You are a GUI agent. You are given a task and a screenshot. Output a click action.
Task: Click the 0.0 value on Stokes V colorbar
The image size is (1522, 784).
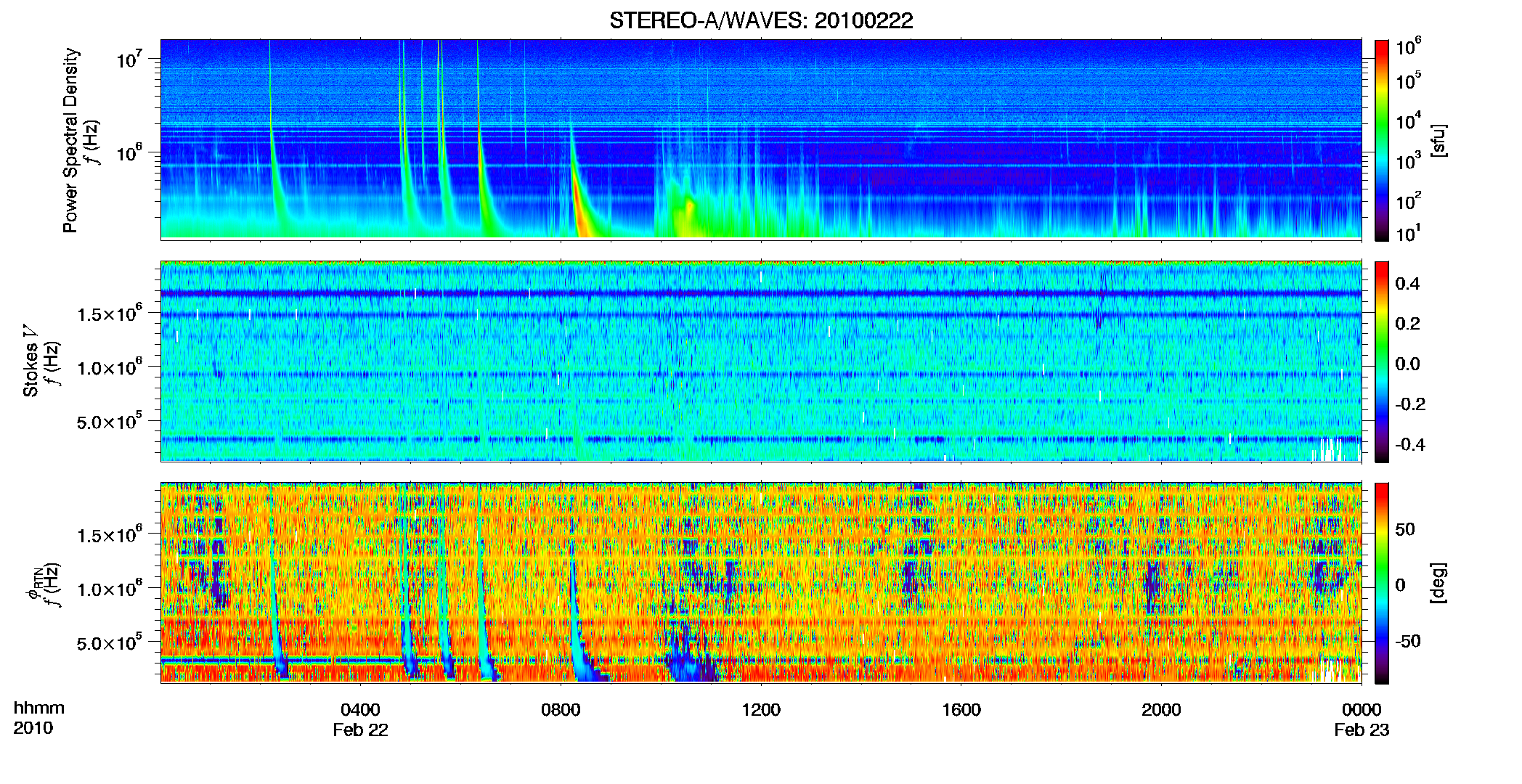point(1407,364)
